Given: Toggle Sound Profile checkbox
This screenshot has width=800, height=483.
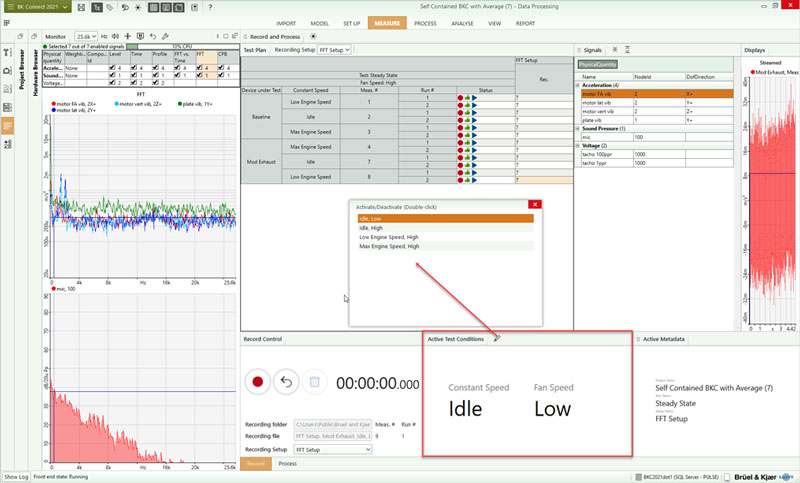Looking at the screenshot, I should (156, 75).
